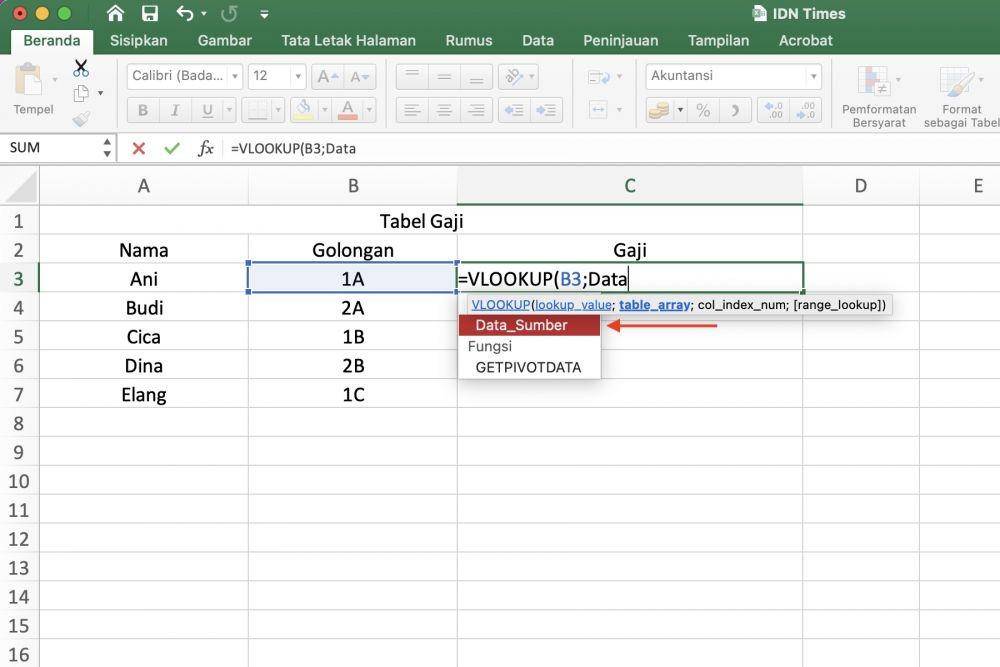
Task: Click the Home icon in title bar
Action: [x=115, y=13]
